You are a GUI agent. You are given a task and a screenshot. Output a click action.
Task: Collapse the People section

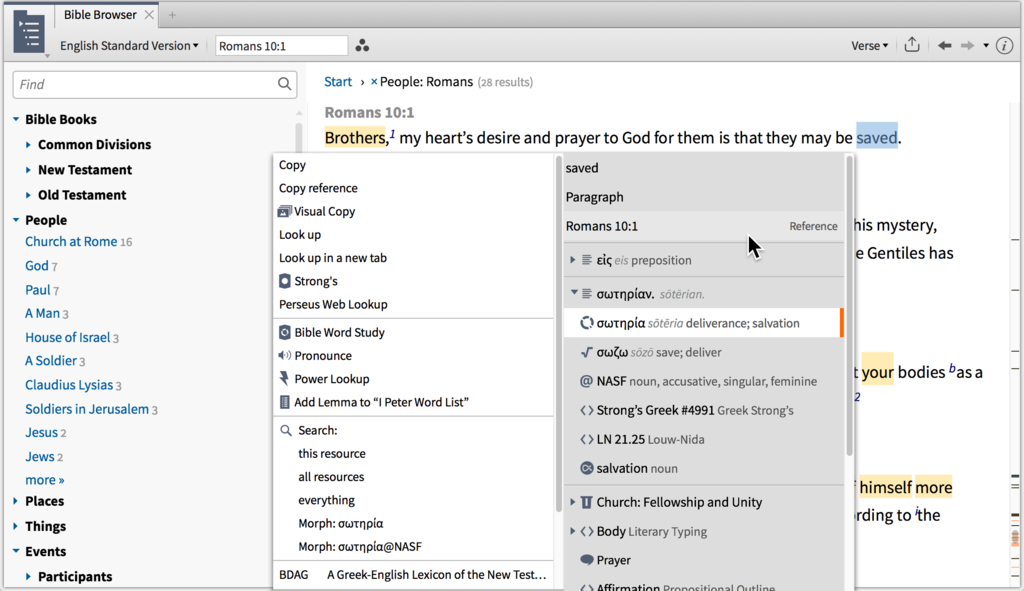pos(16,220)
